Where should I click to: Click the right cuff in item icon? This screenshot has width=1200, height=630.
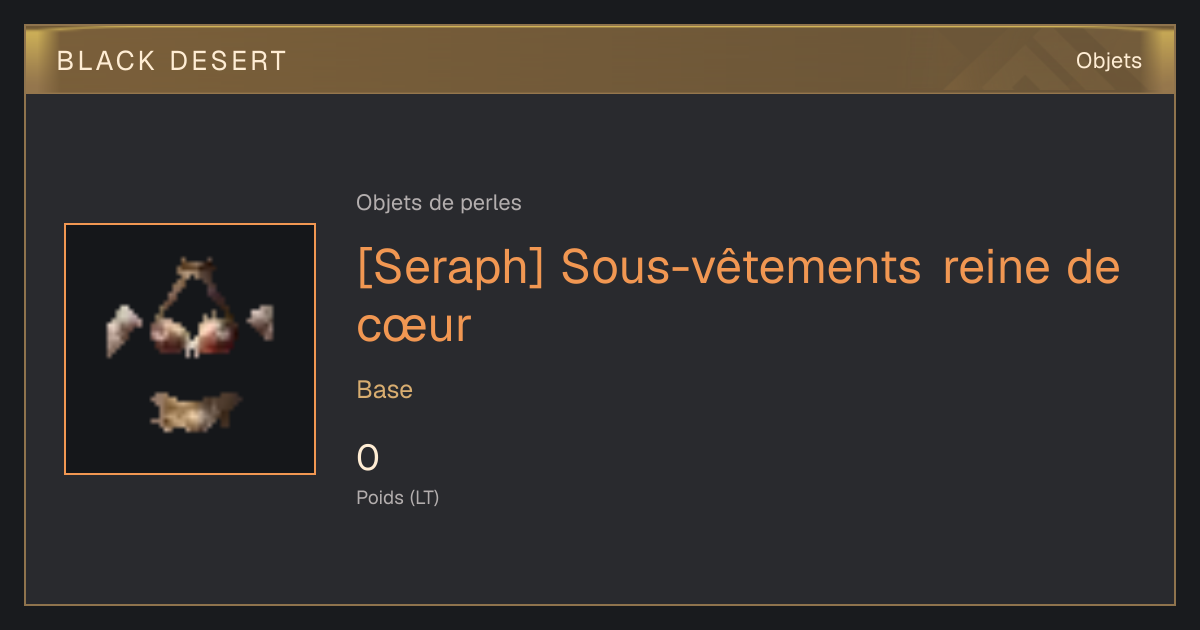pyautogui.click(x=261, y=322)
